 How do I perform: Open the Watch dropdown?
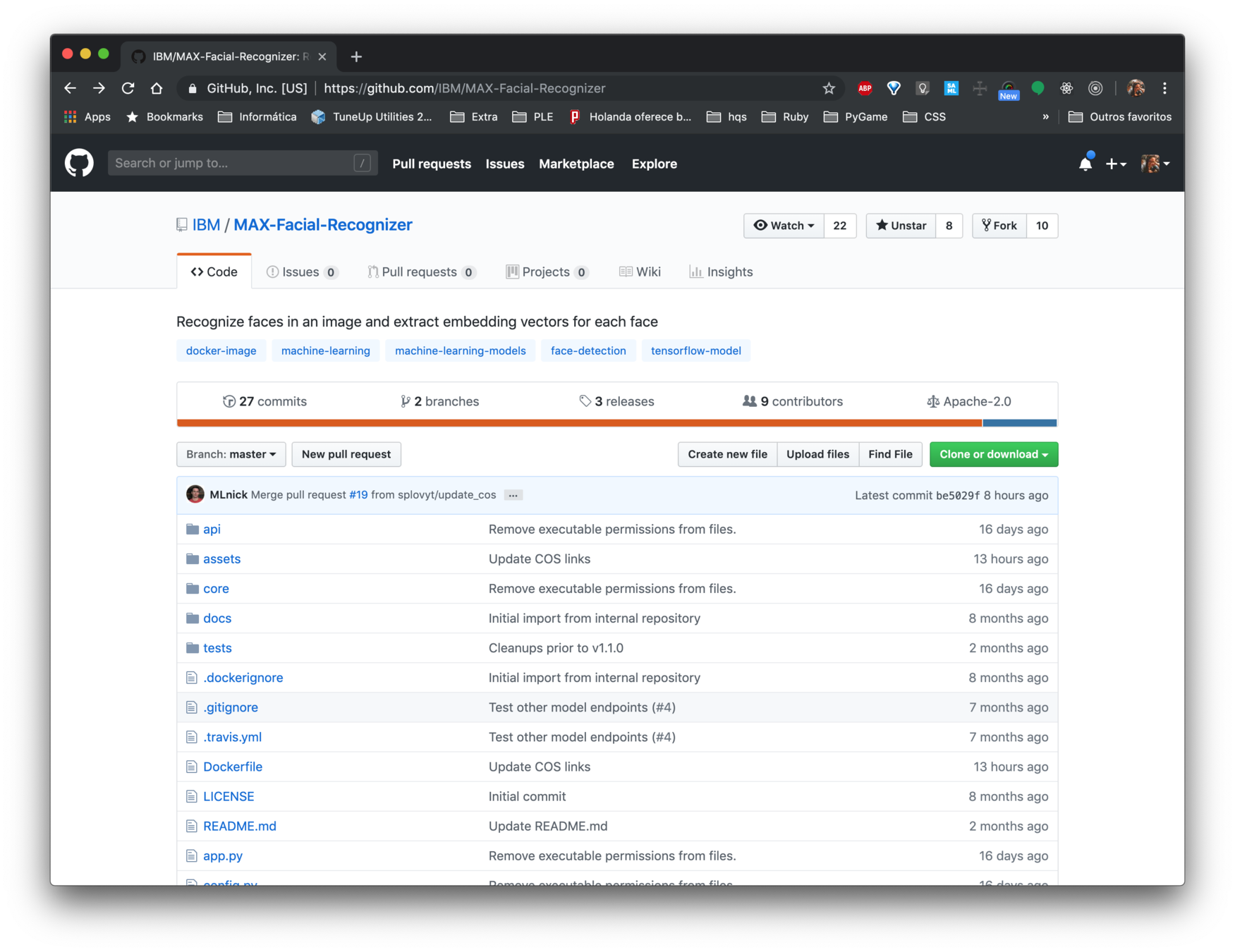tap(784, 226)
